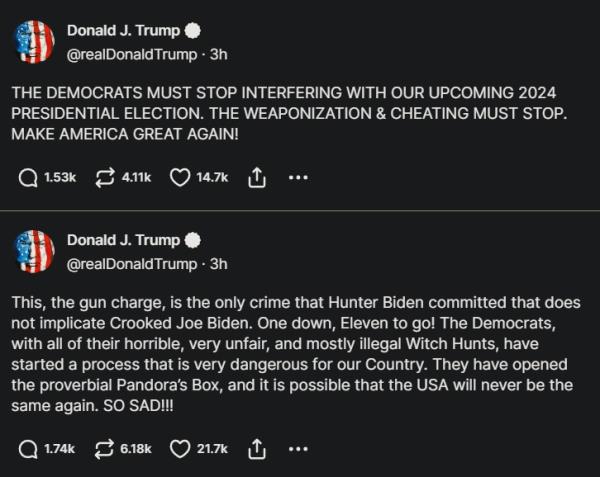Repost the 2024 Presidential Election post

(x=103, y=178)
